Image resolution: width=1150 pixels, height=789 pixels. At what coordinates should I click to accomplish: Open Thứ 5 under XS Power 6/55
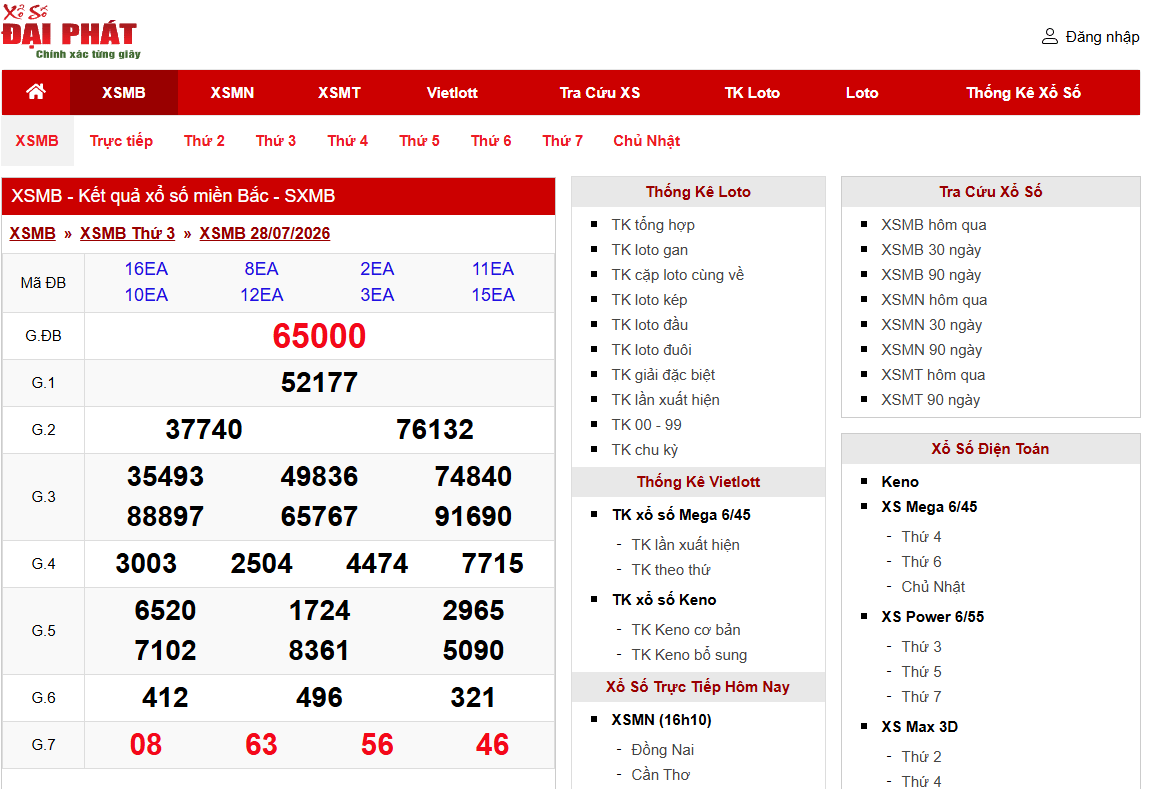(x=921, y=672)
